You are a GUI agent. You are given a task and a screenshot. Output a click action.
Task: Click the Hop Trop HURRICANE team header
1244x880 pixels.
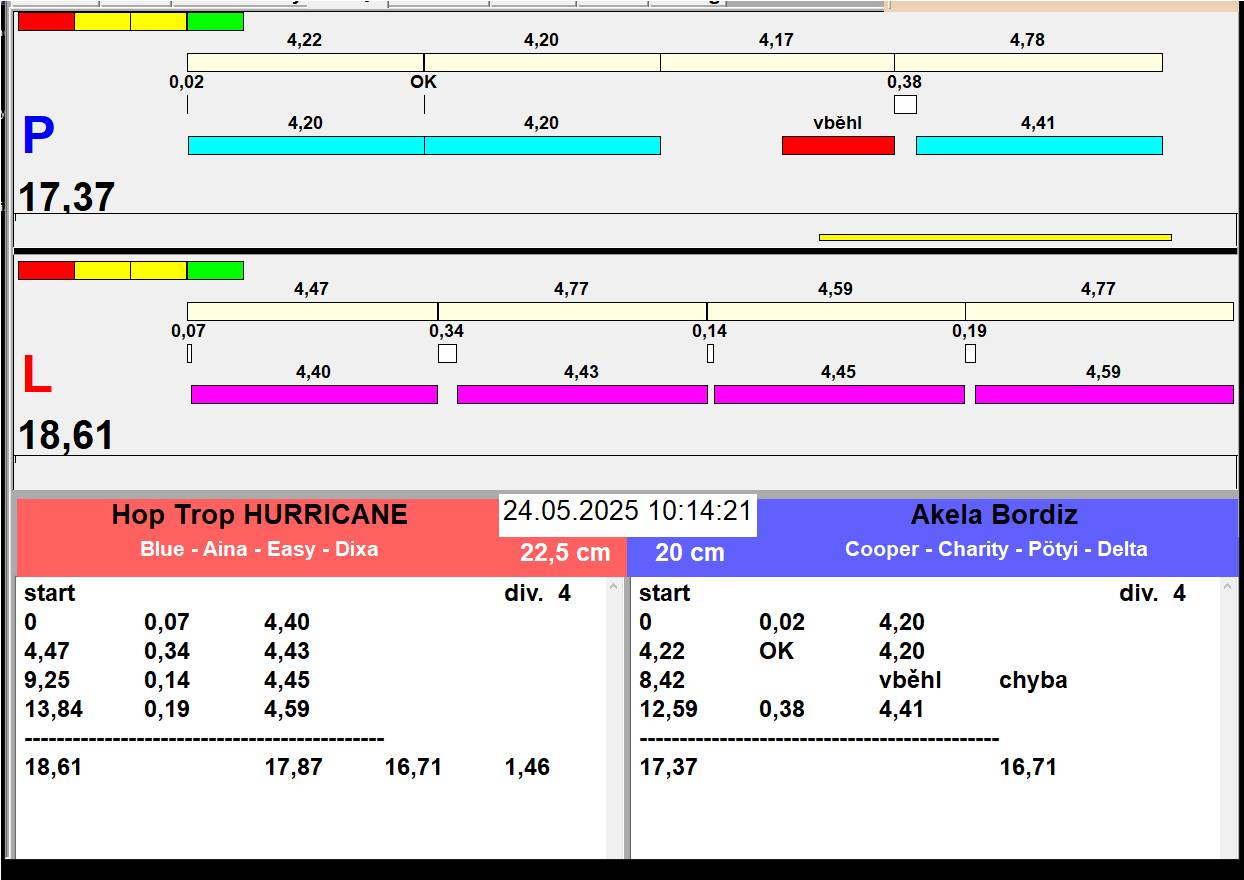[259, 515]
